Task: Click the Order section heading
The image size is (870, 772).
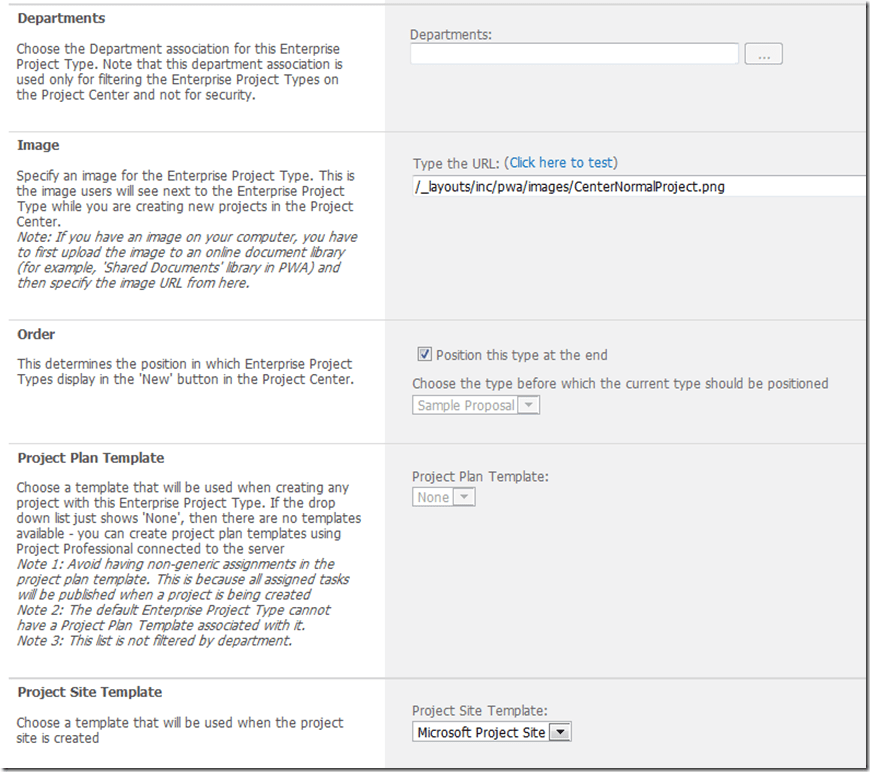Action: [36, 334]
